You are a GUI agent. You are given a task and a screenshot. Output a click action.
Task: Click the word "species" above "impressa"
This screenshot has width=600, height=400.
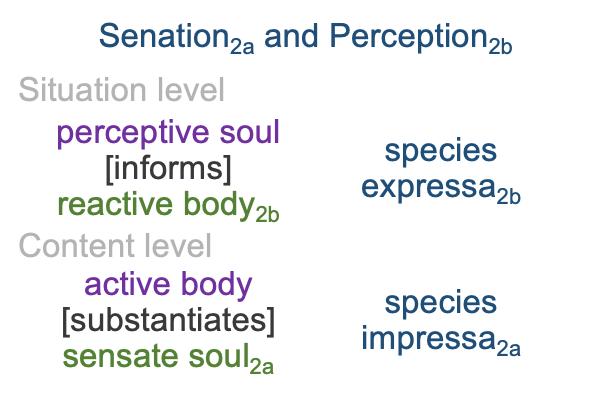coord(441,303)
